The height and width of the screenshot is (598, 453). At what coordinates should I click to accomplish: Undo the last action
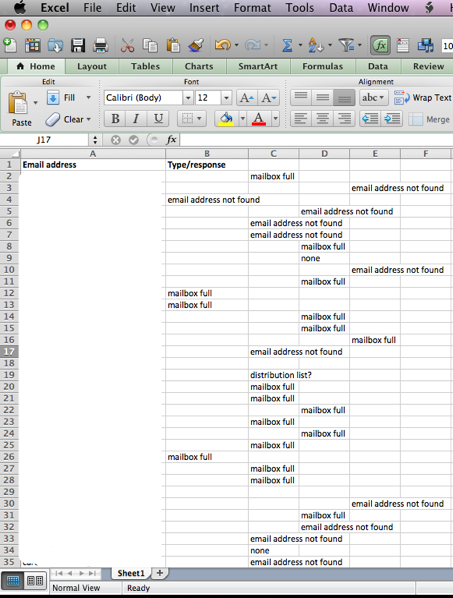[223, 46]
